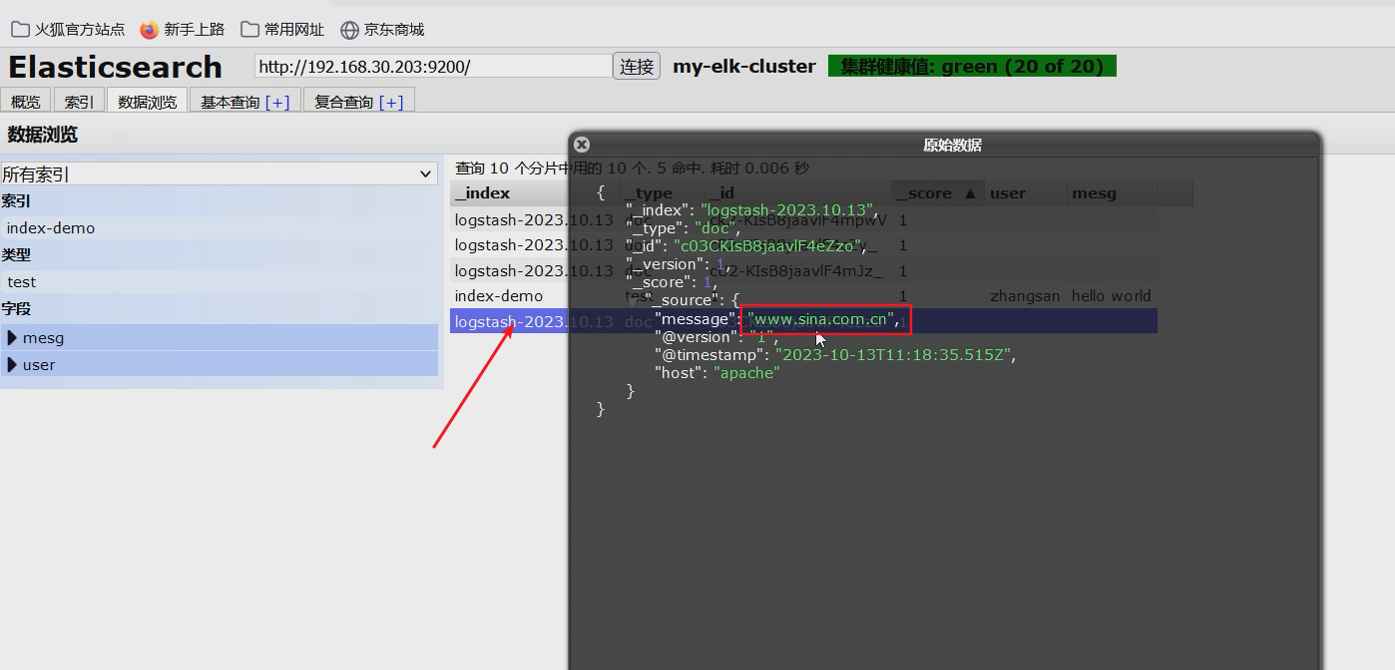Click the my-elk-cluster cluster name
The image size is (1395, 670).
(x=744, y=66)
